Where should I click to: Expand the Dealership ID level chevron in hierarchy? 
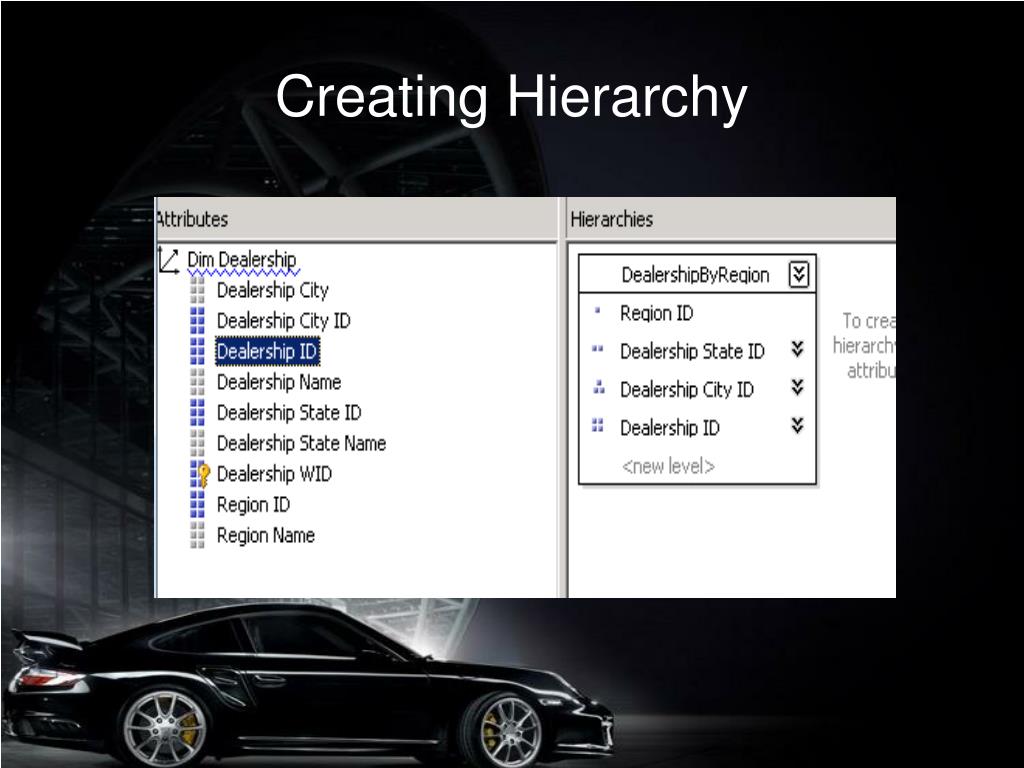(797, 426)
